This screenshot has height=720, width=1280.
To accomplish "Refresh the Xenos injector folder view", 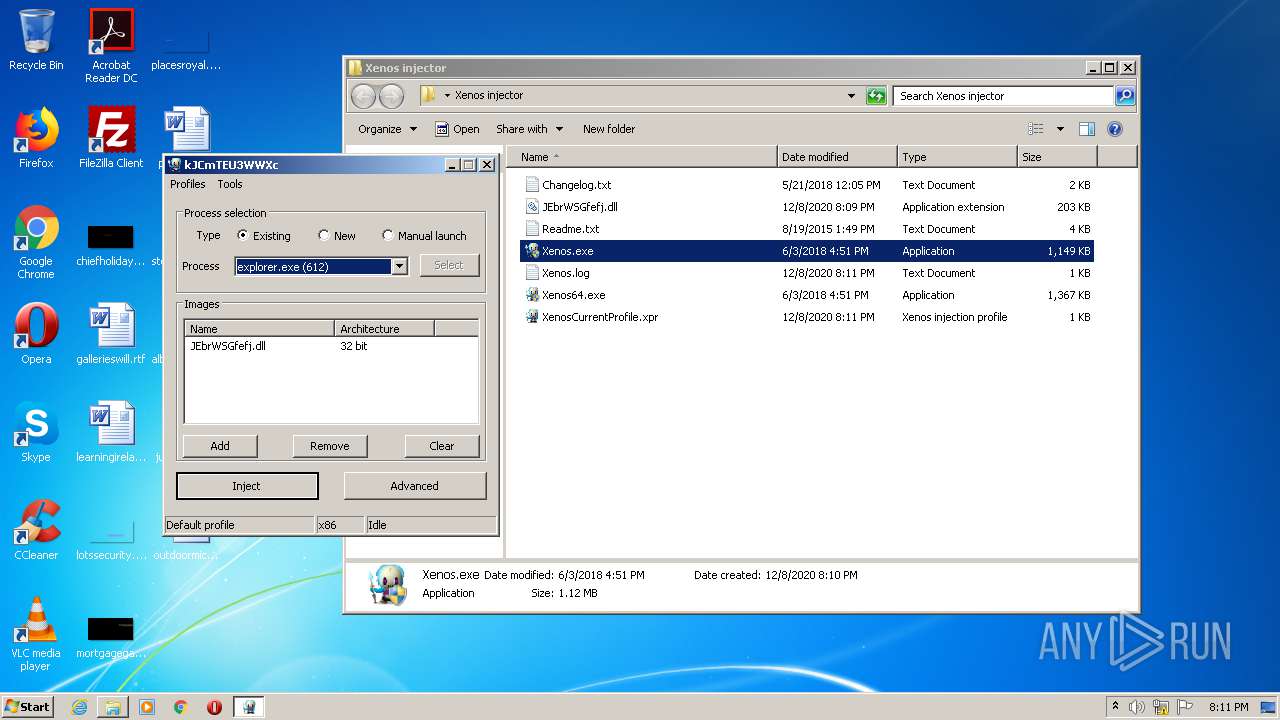I will point(876,96).
